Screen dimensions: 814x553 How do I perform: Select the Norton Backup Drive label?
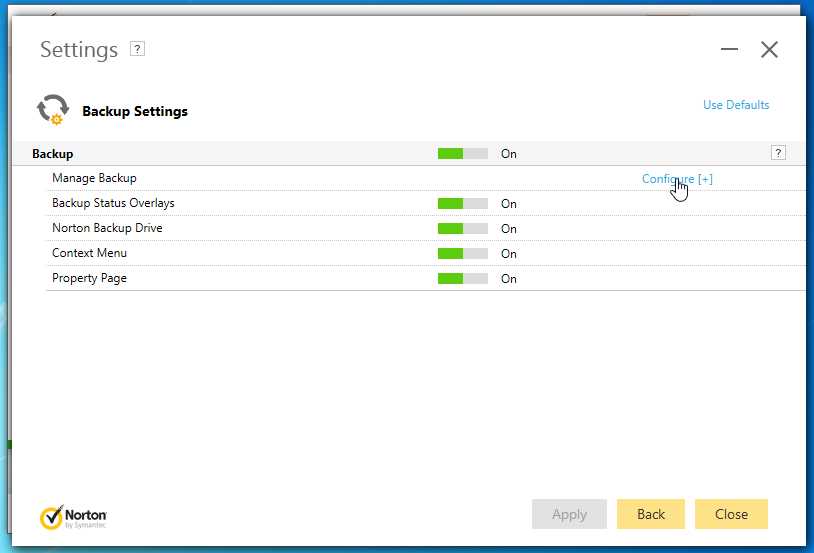pyautogui.click(x=107, y=228)
